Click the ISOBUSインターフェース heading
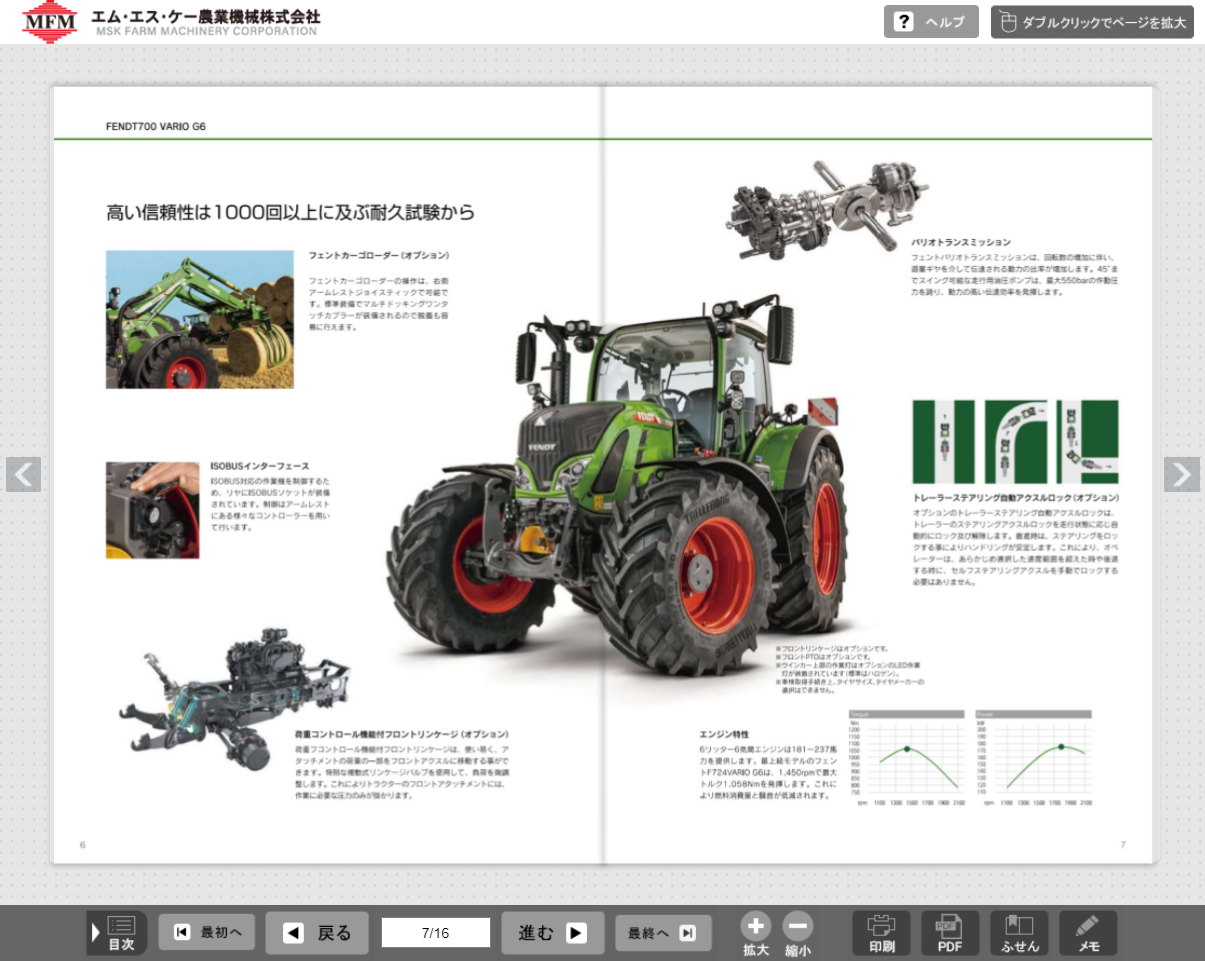This screenshot has height=961, width=1205. tap(260, 466)
